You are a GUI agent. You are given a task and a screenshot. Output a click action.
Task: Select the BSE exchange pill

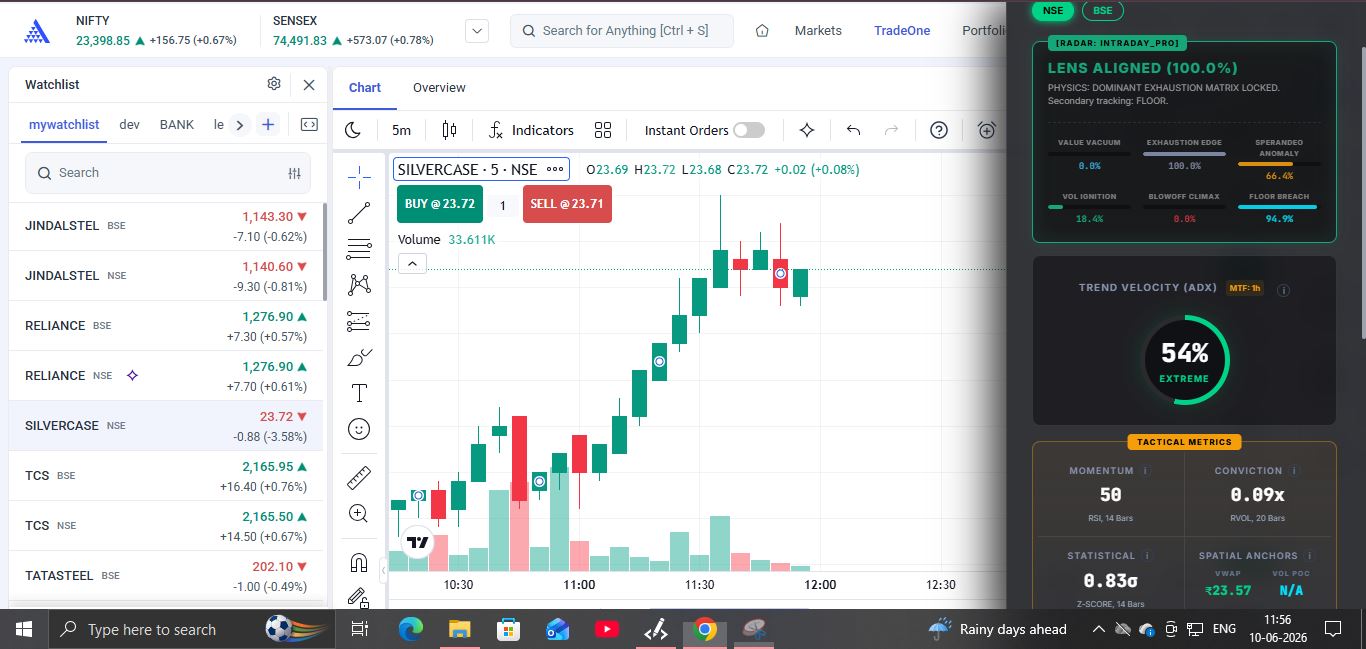coord(1103,10)
